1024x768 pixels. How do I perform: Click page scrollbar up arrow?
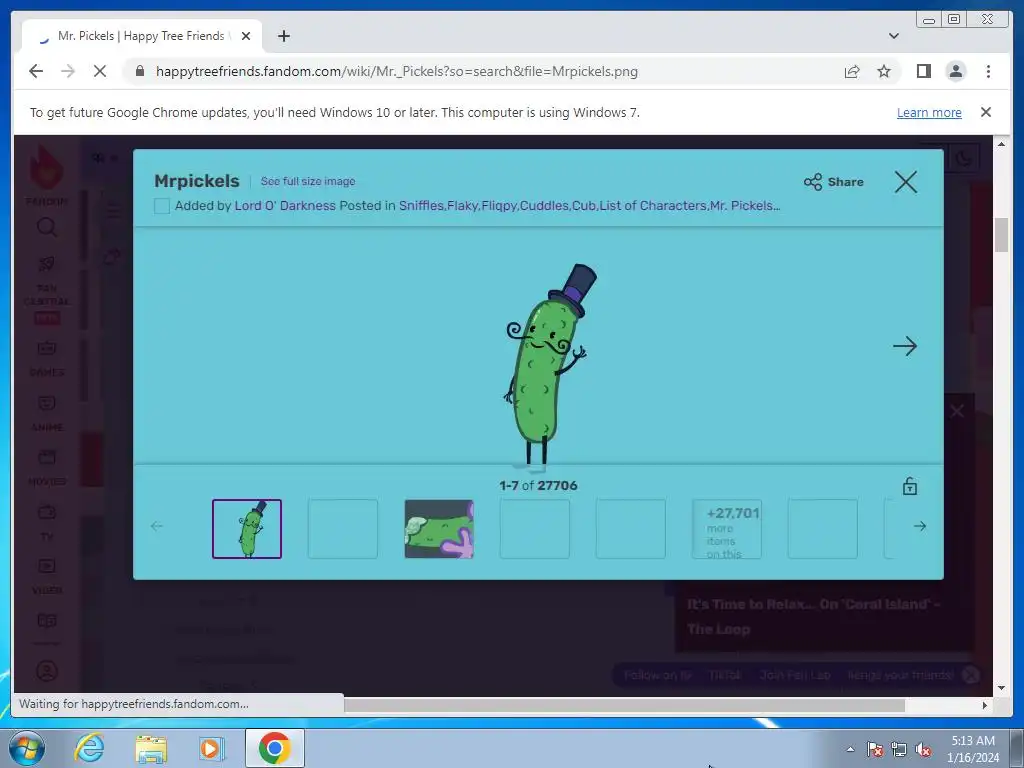coord(1001,144)
